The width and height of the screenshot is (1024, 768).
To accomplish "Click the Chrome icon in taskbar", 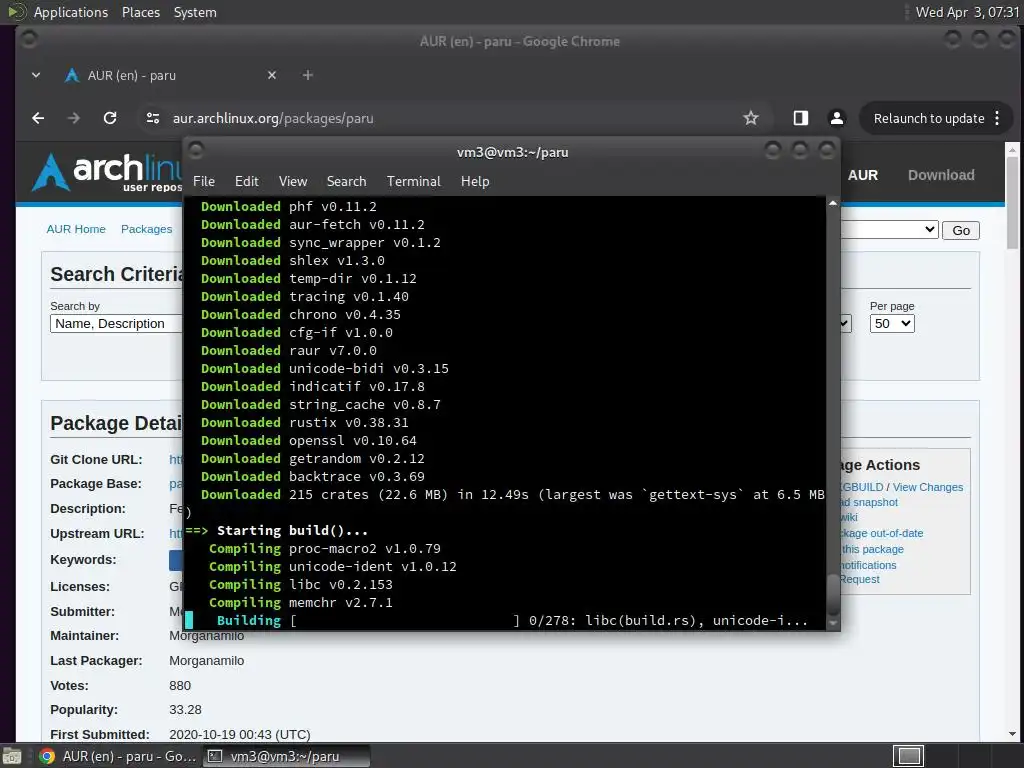I will 46,756.
